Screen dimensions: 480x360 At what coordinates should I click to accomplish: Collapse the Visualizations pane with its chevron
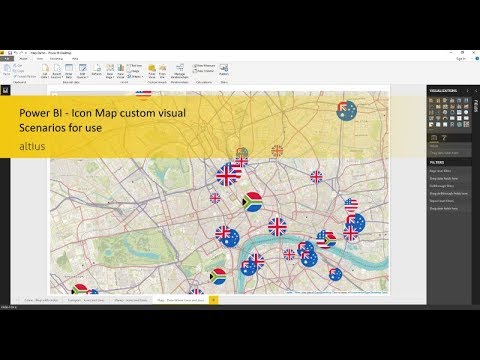[x=467, y=91]
